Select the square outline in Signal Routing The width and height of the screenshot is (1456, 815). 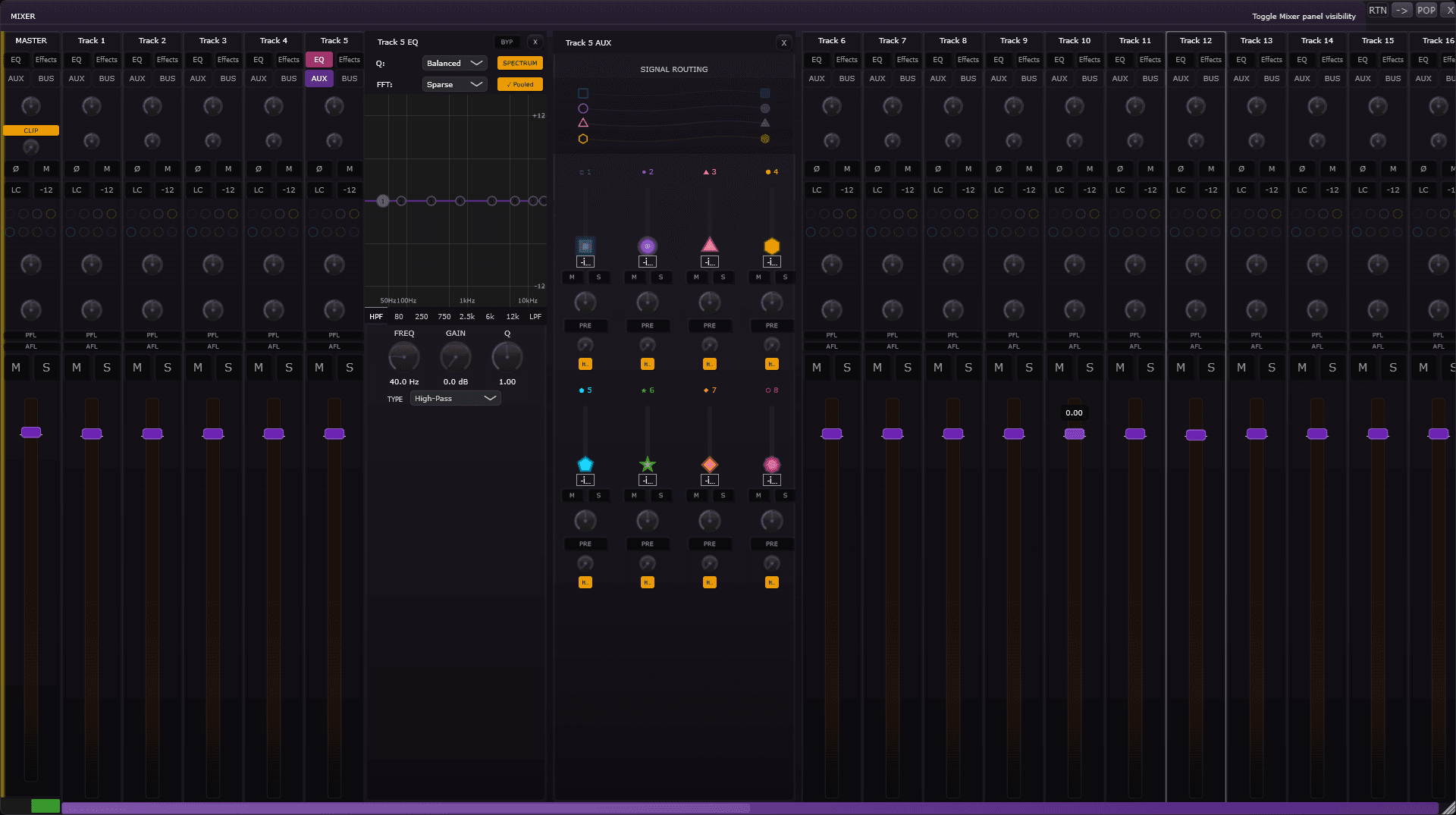coord(583,93)
